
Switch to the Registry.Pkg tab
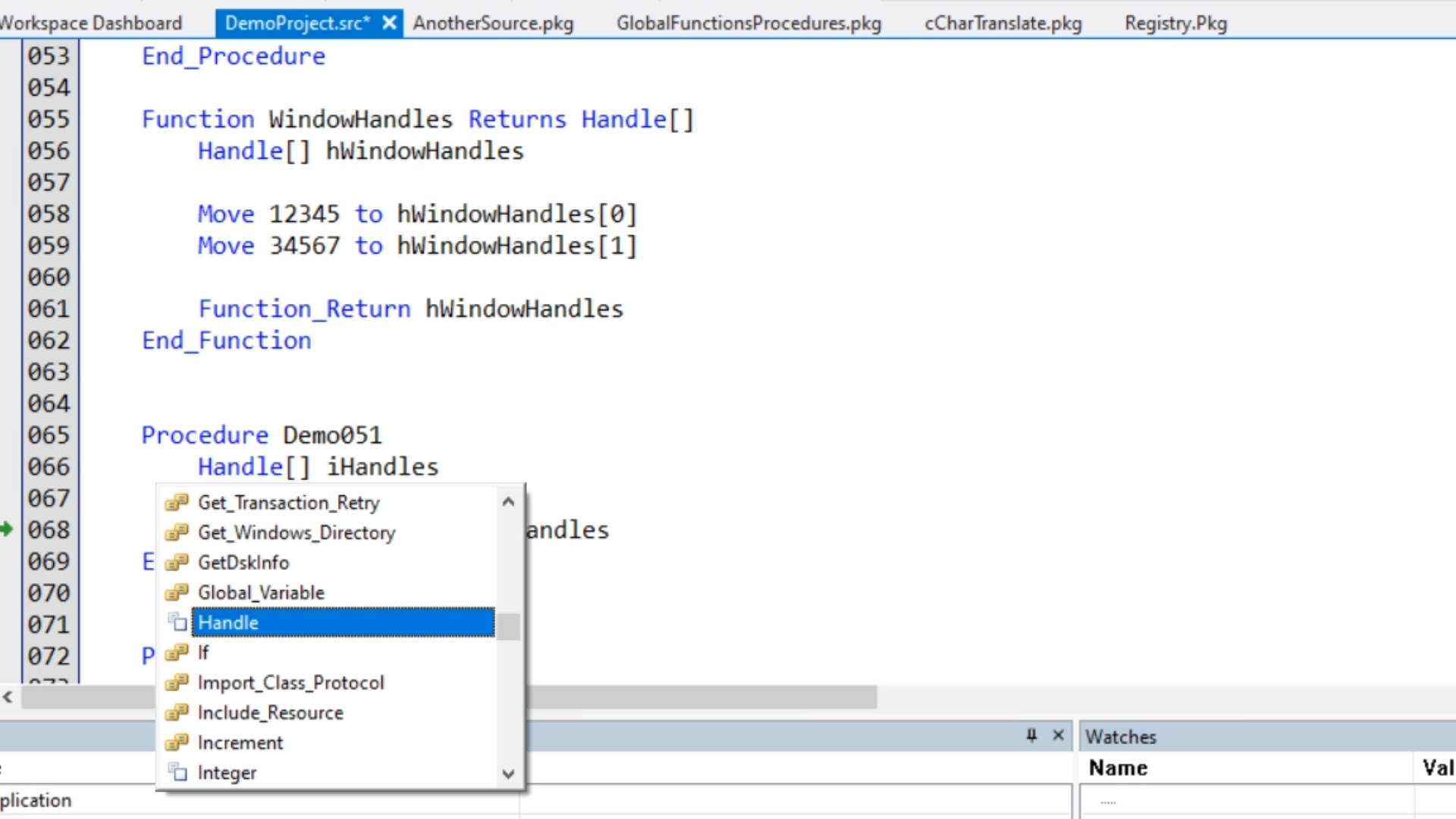pyautogui.click(x=1175, y=23)
